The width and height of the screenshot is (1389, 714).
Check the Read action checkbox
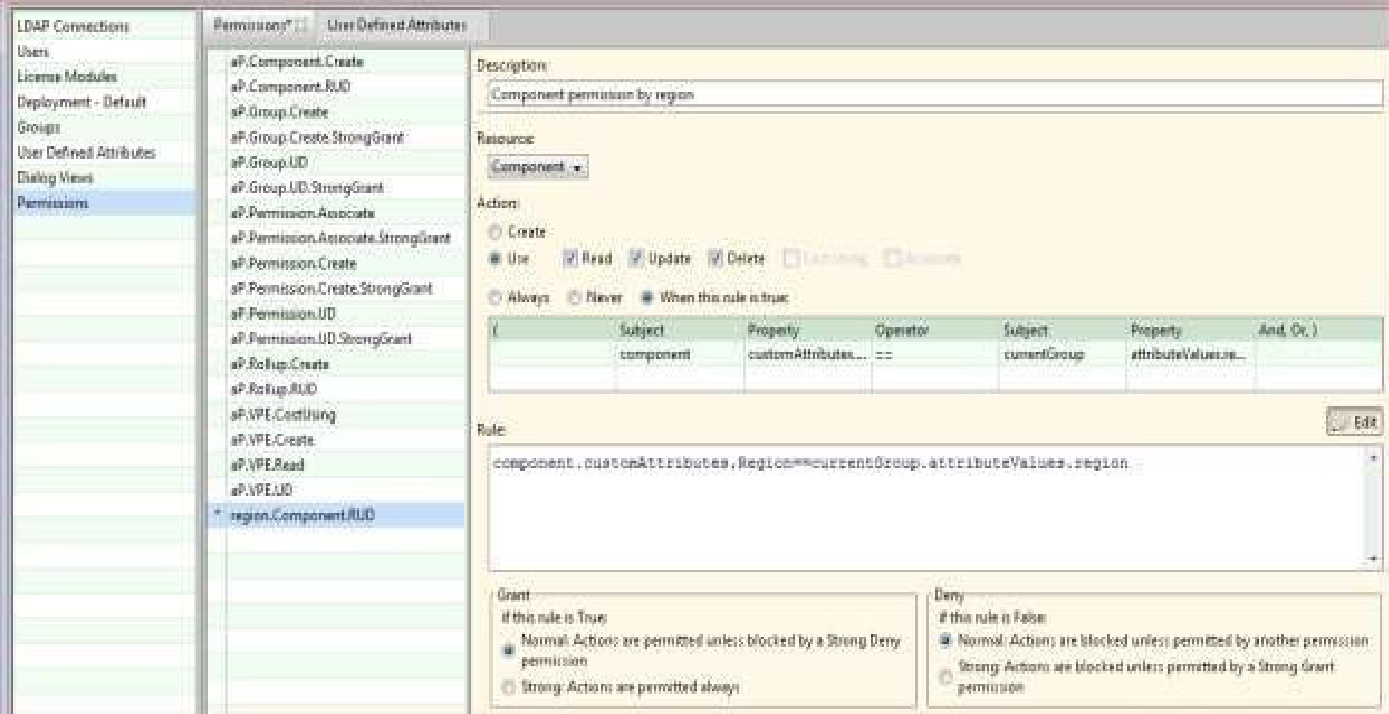570,258
